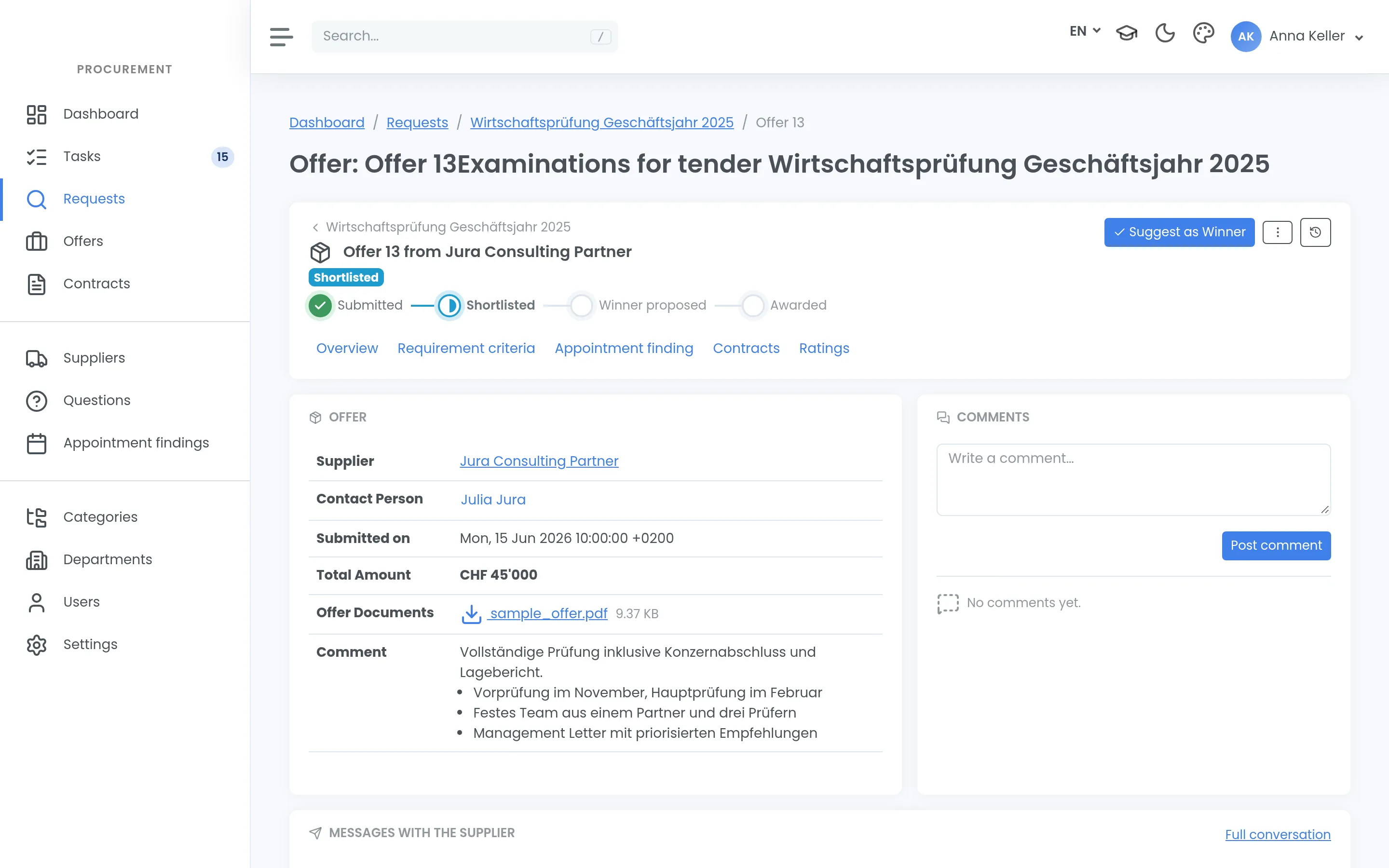
Task: Toggle the hamburger sidebar menu icon
Action: coord(281,37)
